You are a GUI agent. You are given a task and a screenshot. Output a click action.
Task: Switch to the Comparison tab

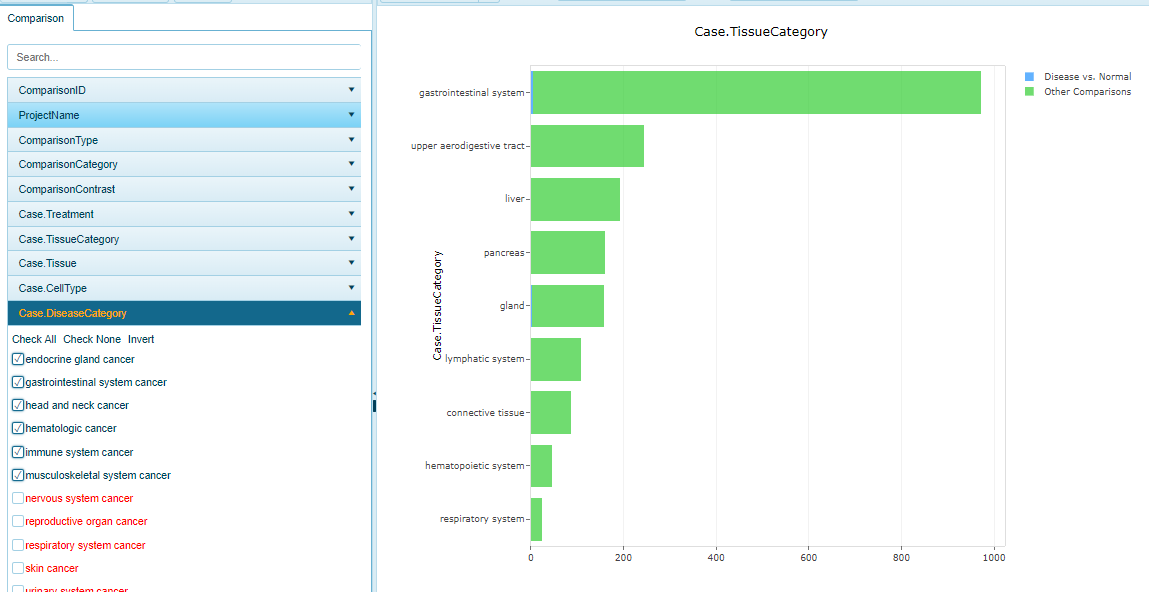(x=36, y=17)
